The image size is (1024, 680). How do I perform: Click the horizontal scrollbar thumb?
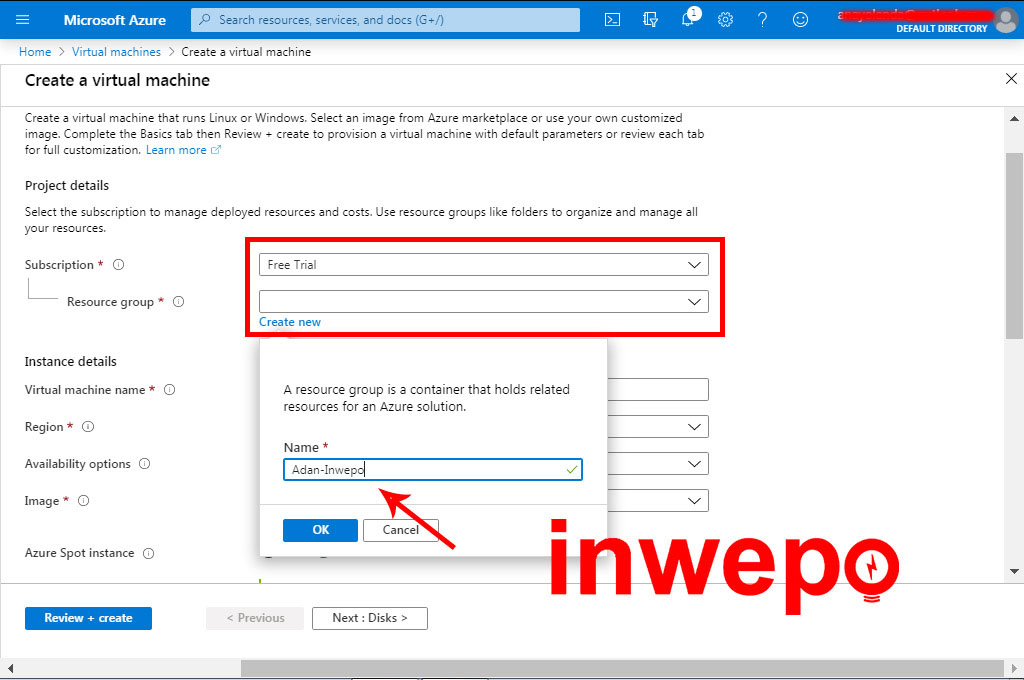tap(622, 668)
